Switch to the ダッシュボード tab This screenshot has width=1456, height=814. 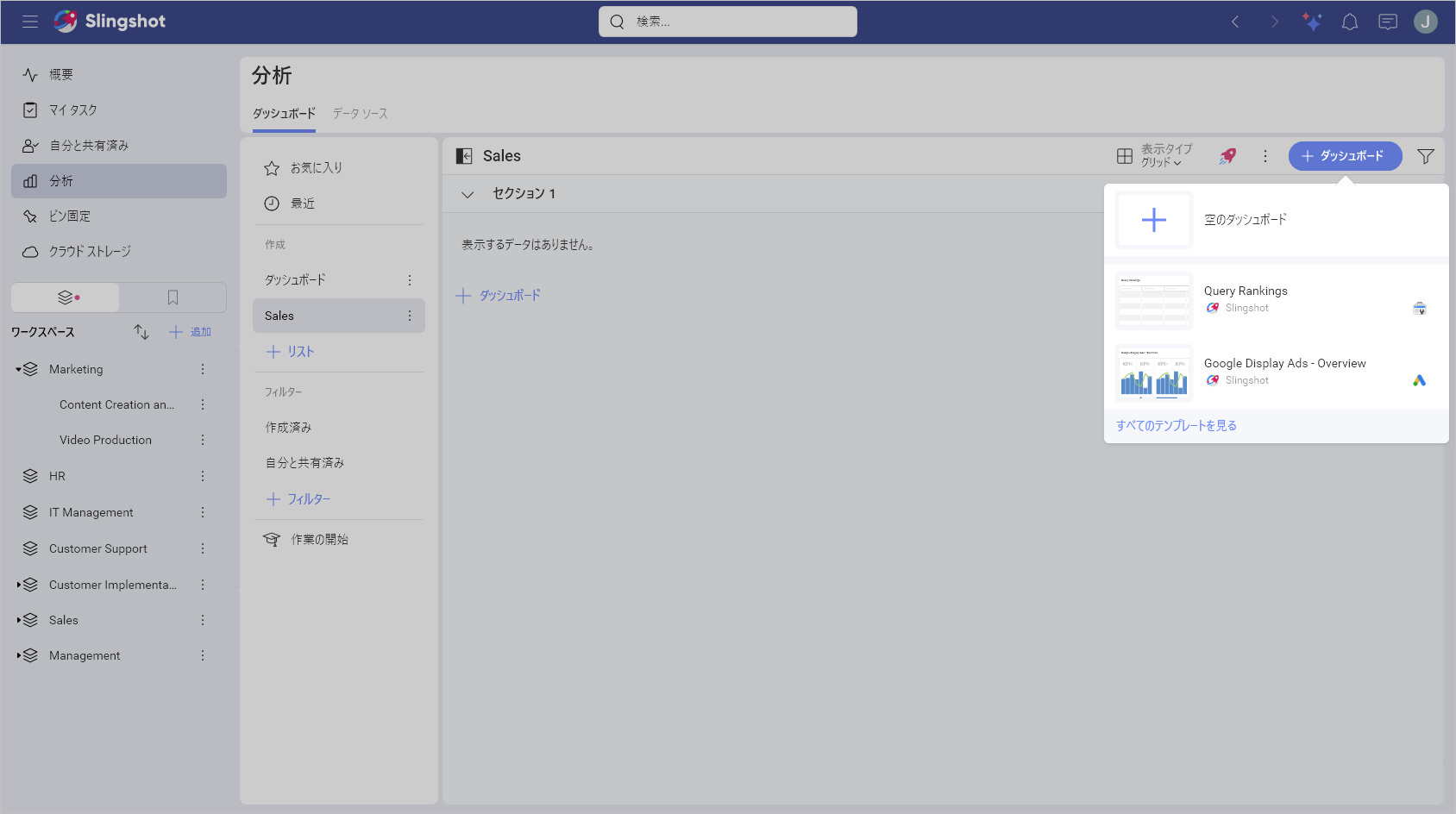tap(284, 114)
